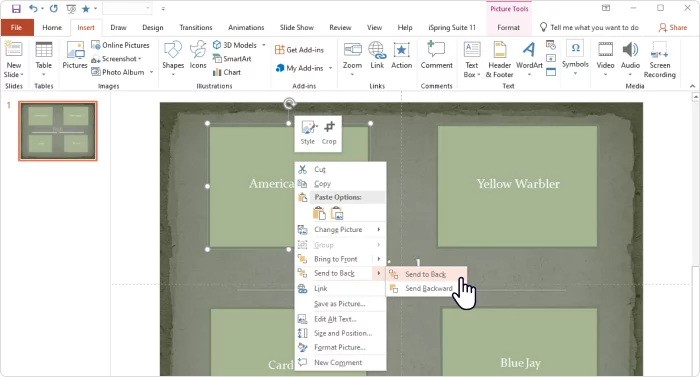Click the Yellow Warbler card on the slide
This screenshot has width=700, height=377.
517,186
